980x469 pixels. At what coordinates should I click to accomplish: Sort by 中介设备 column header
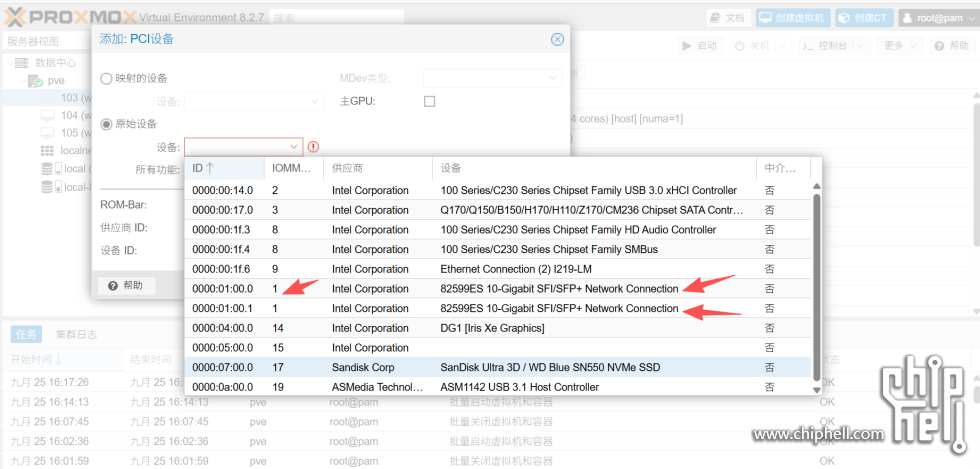coord(783,168)
